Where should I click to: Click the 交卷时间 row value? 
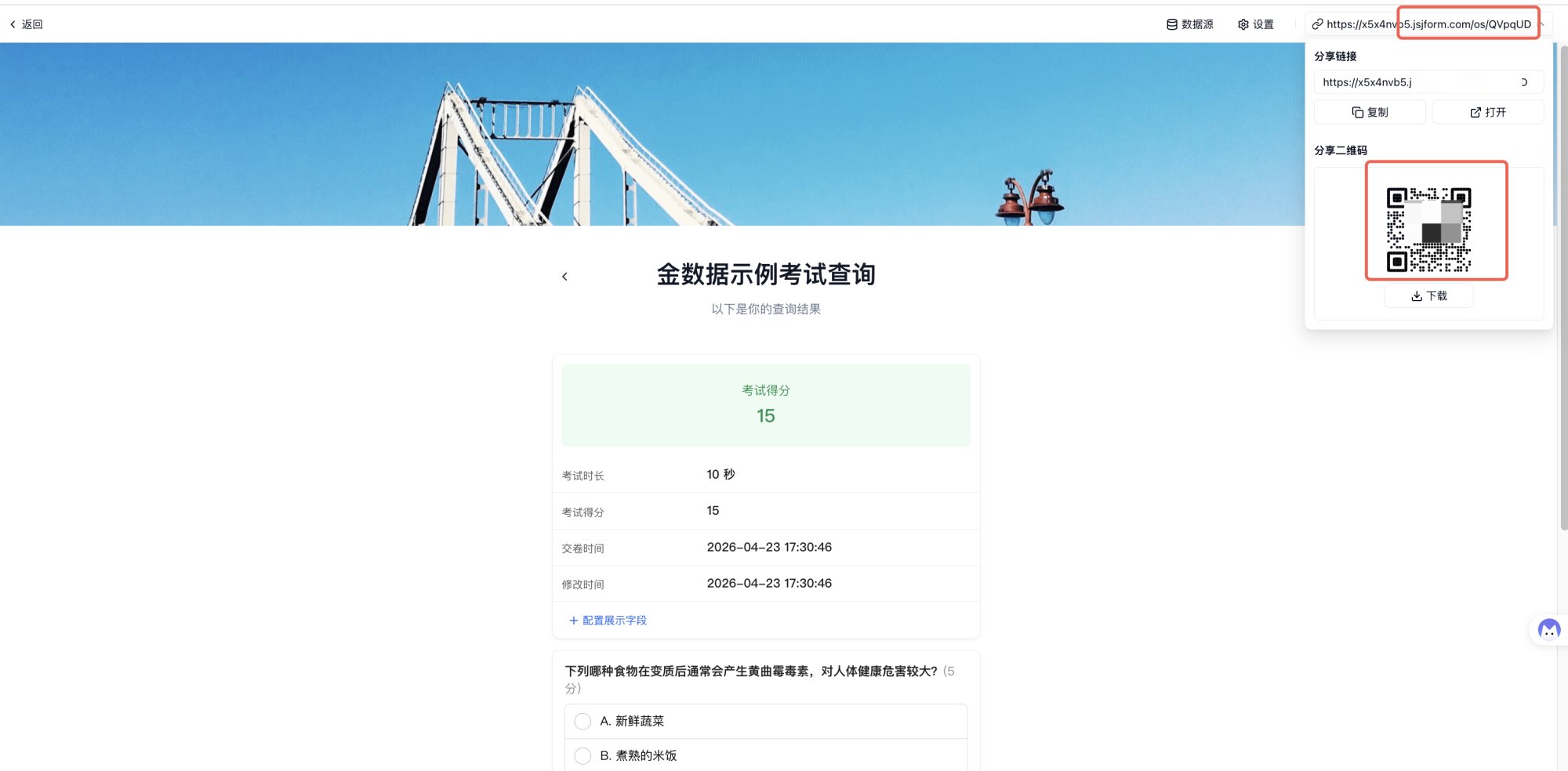pos(769,547)
